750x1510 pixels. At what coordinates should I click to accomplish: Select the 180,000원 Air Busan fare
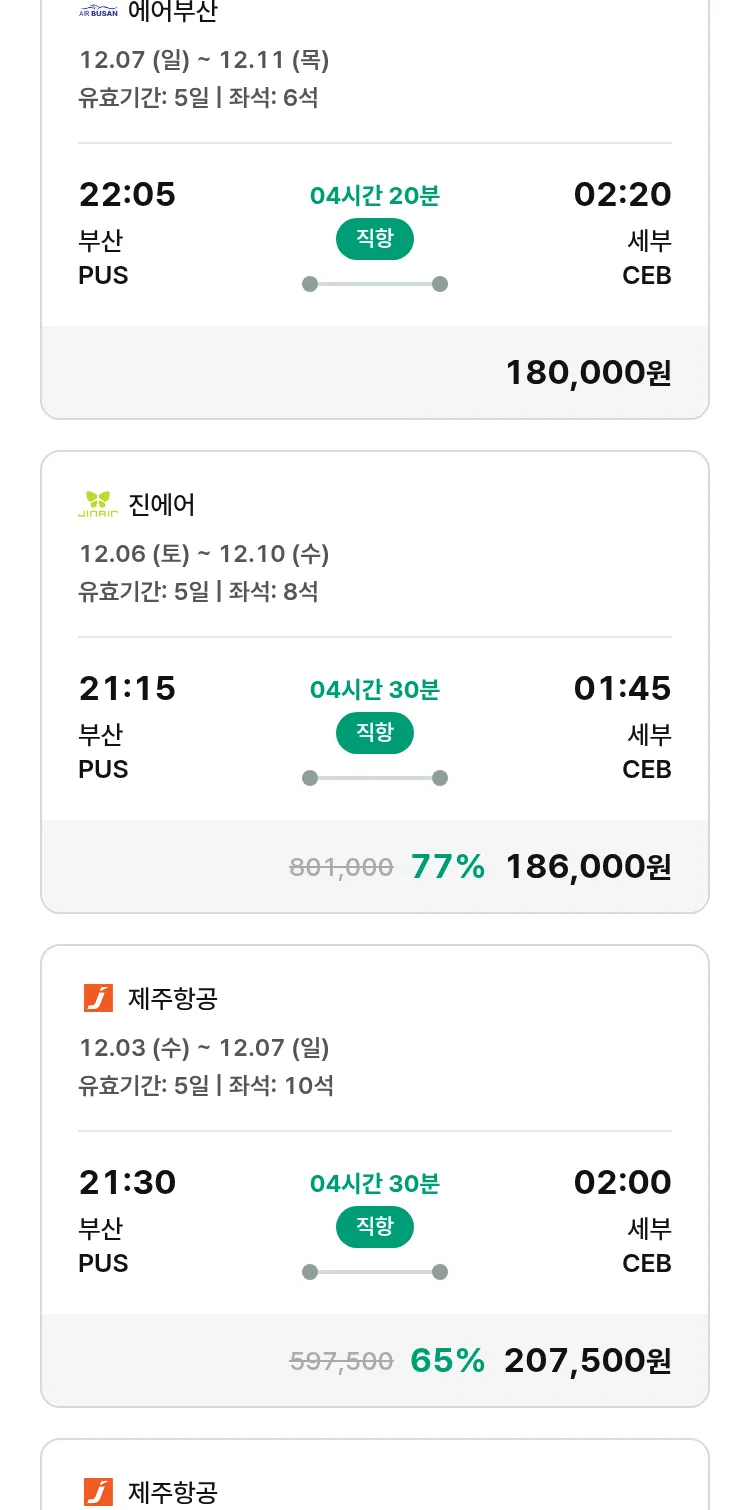coord(588,373)
